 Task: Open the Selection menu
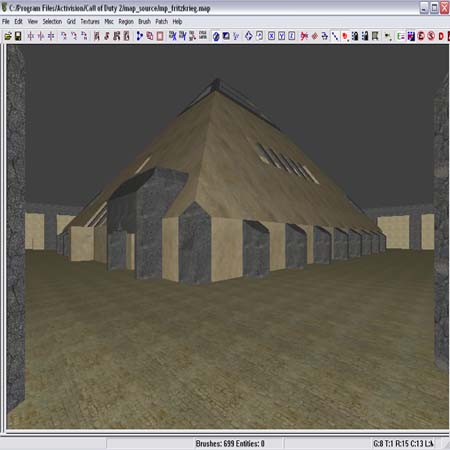click(x=52, y=21)
